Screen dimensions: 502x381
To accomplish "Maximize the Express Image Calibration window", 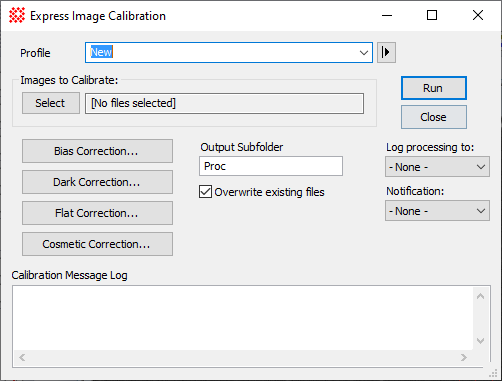I will coord(432,15).
